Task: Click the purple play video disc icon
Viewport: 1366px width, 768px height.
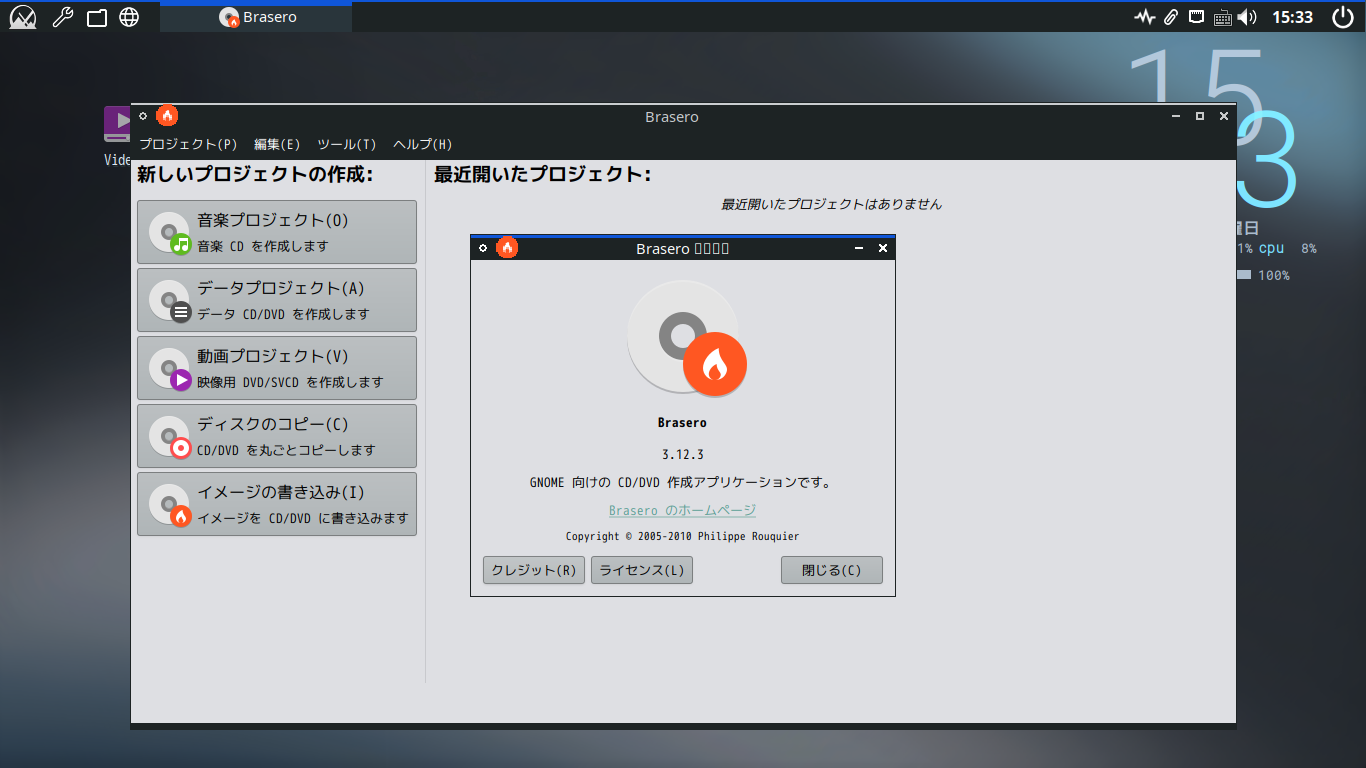Action: tap(169, 368)
